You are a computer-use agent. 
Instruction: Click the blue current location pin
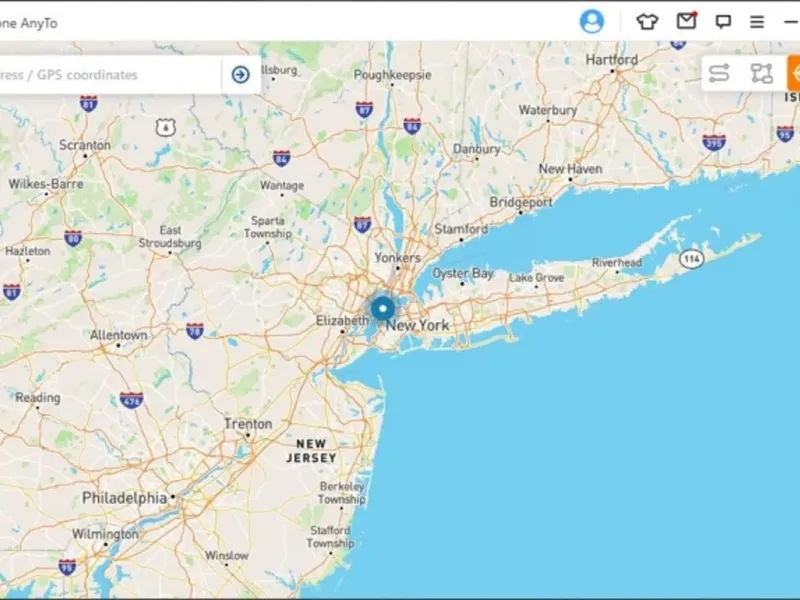tap(383, 309)
